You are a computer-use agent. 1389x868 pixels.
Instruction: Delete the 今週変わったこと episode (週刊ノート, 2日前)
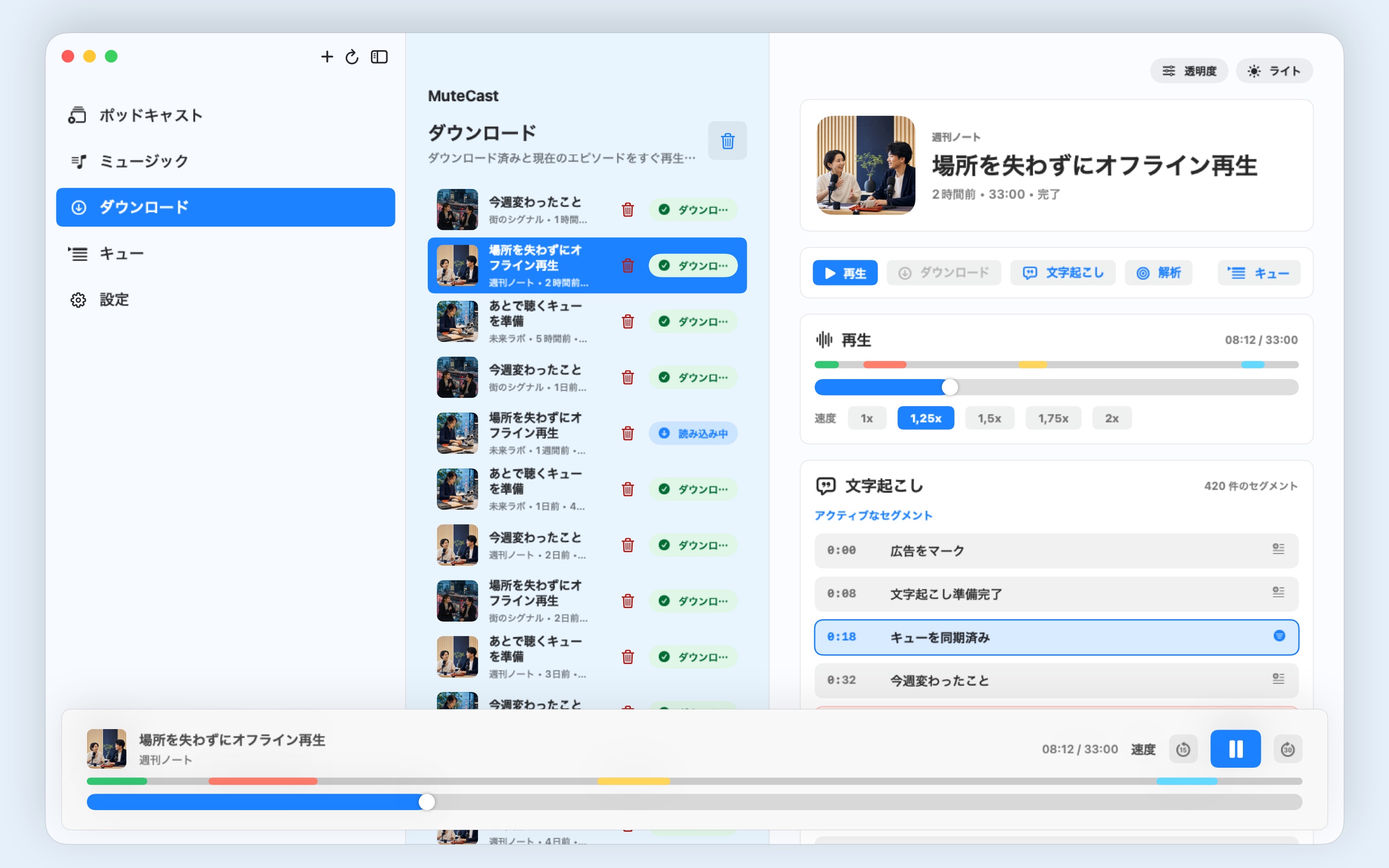click(x=628, y=545)
